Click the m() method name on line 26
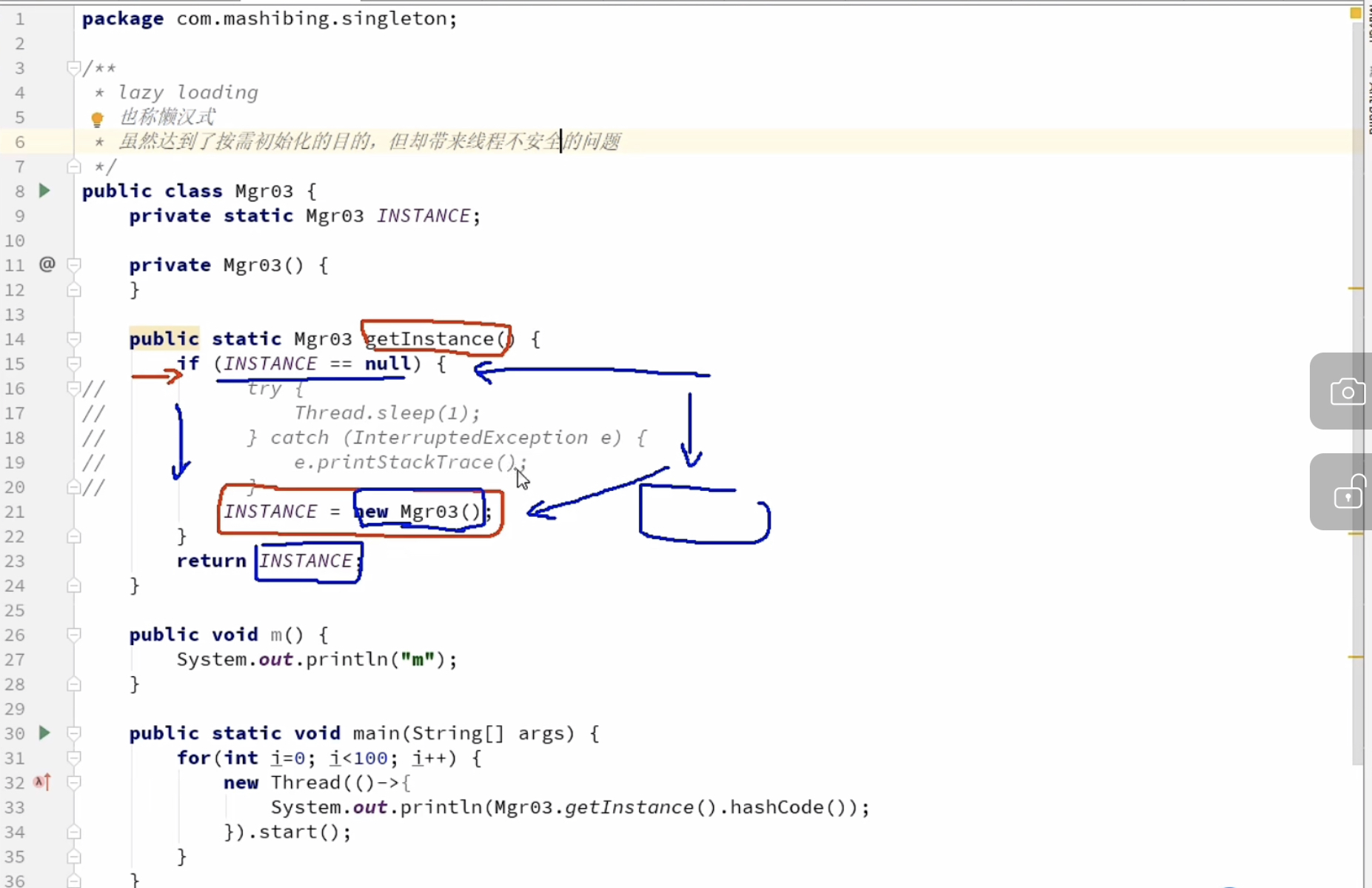Image resolution: width=1372 pixels, height=888 pixels. coord(287,635)
